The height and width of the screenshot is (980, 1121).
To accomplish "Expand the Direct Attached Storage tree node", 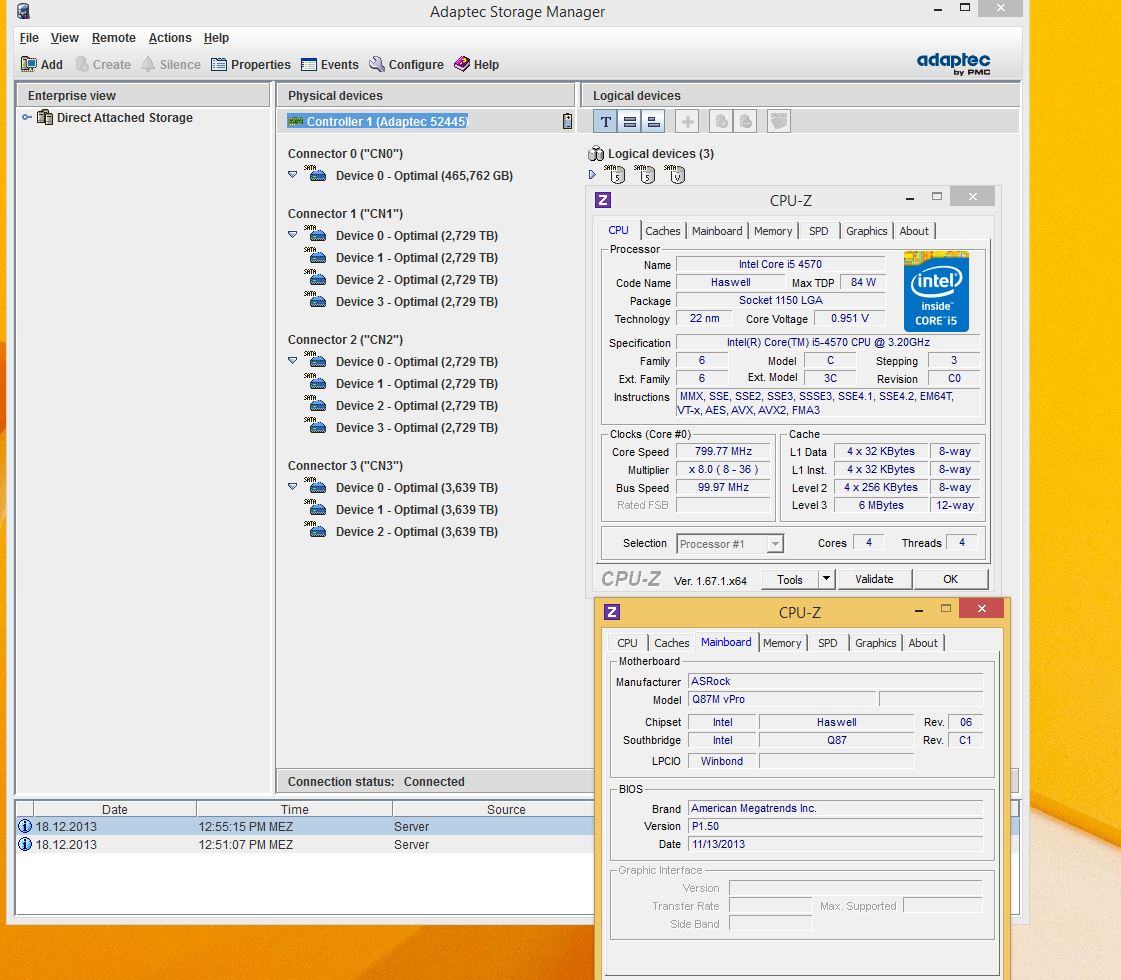I will (26, 117).
